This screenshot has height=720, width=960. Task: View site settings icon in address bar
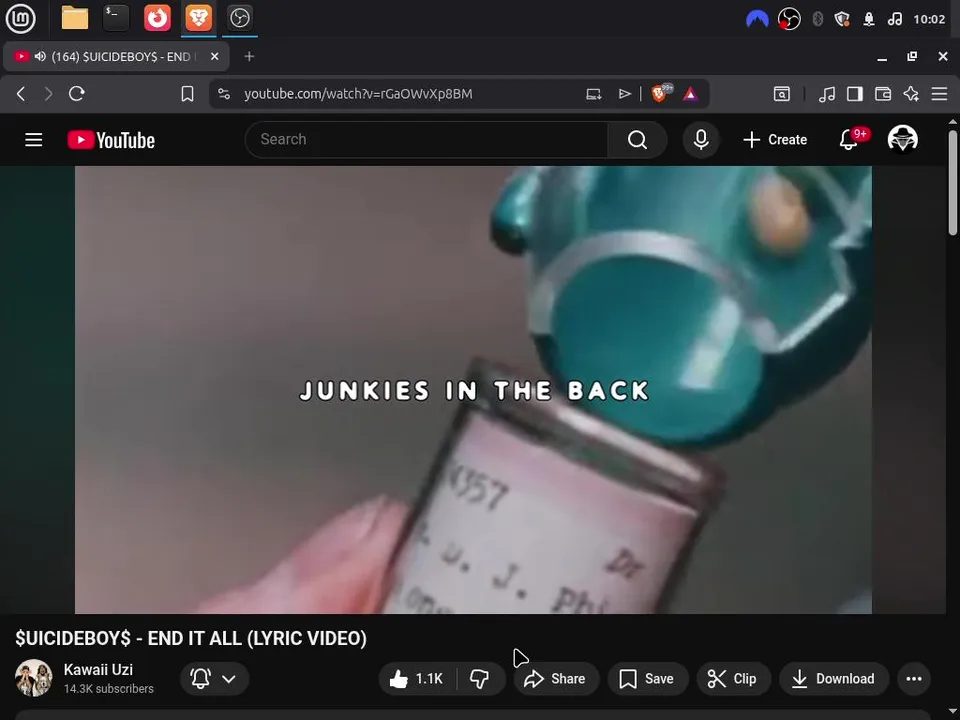coord(224,94)
